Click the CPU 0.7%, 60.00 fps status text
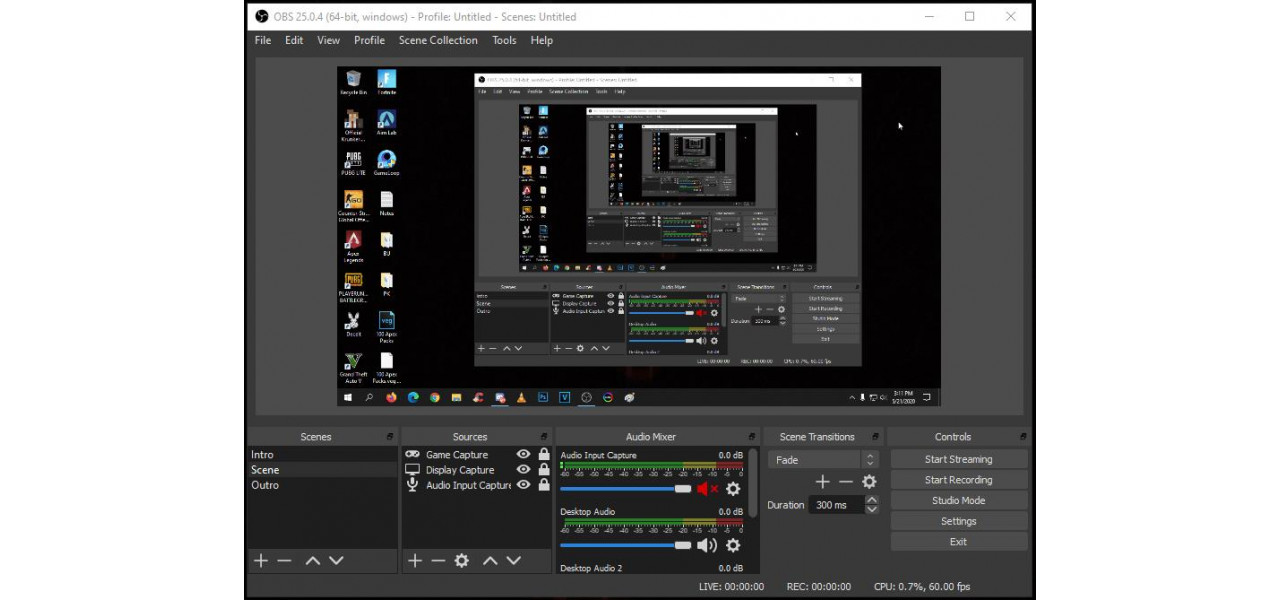Image resolution: width=1280 pixels, height=600 pixels. click(922, 587)
